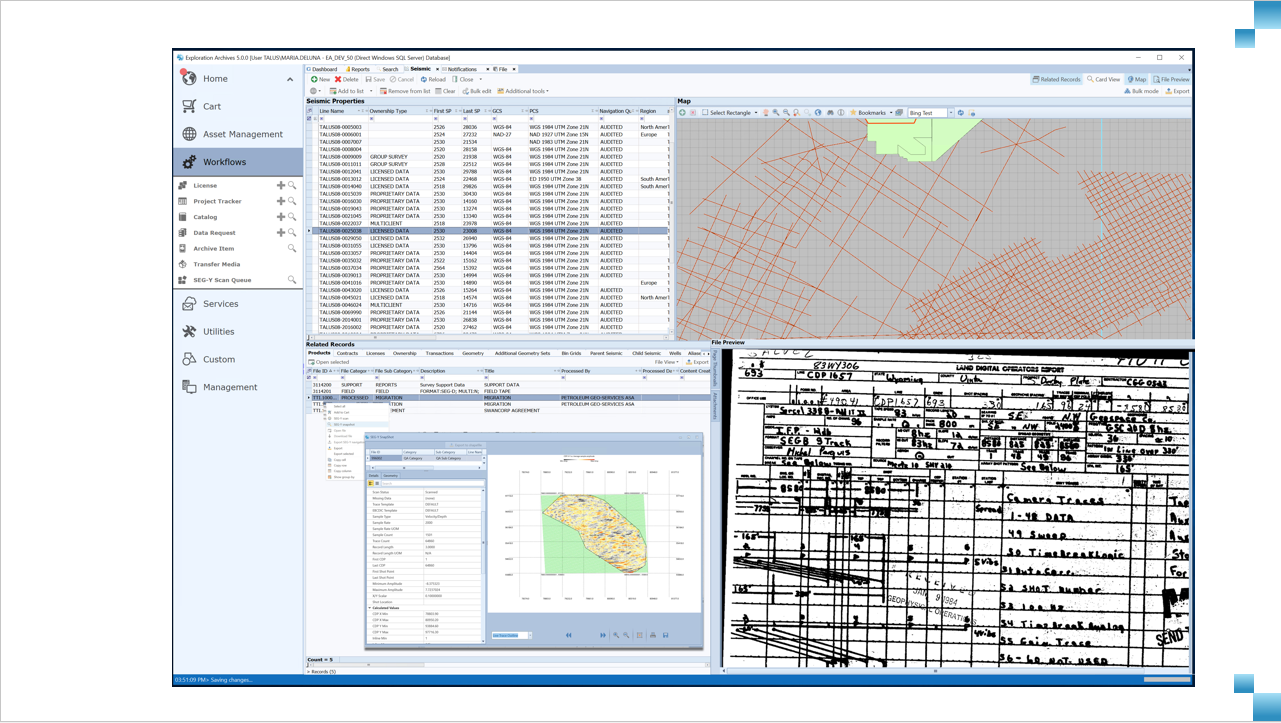This screenshot has width=1281, height=723.
Task: Click the print icon in SEG-Y Snapshot
Action: (652, 635)
